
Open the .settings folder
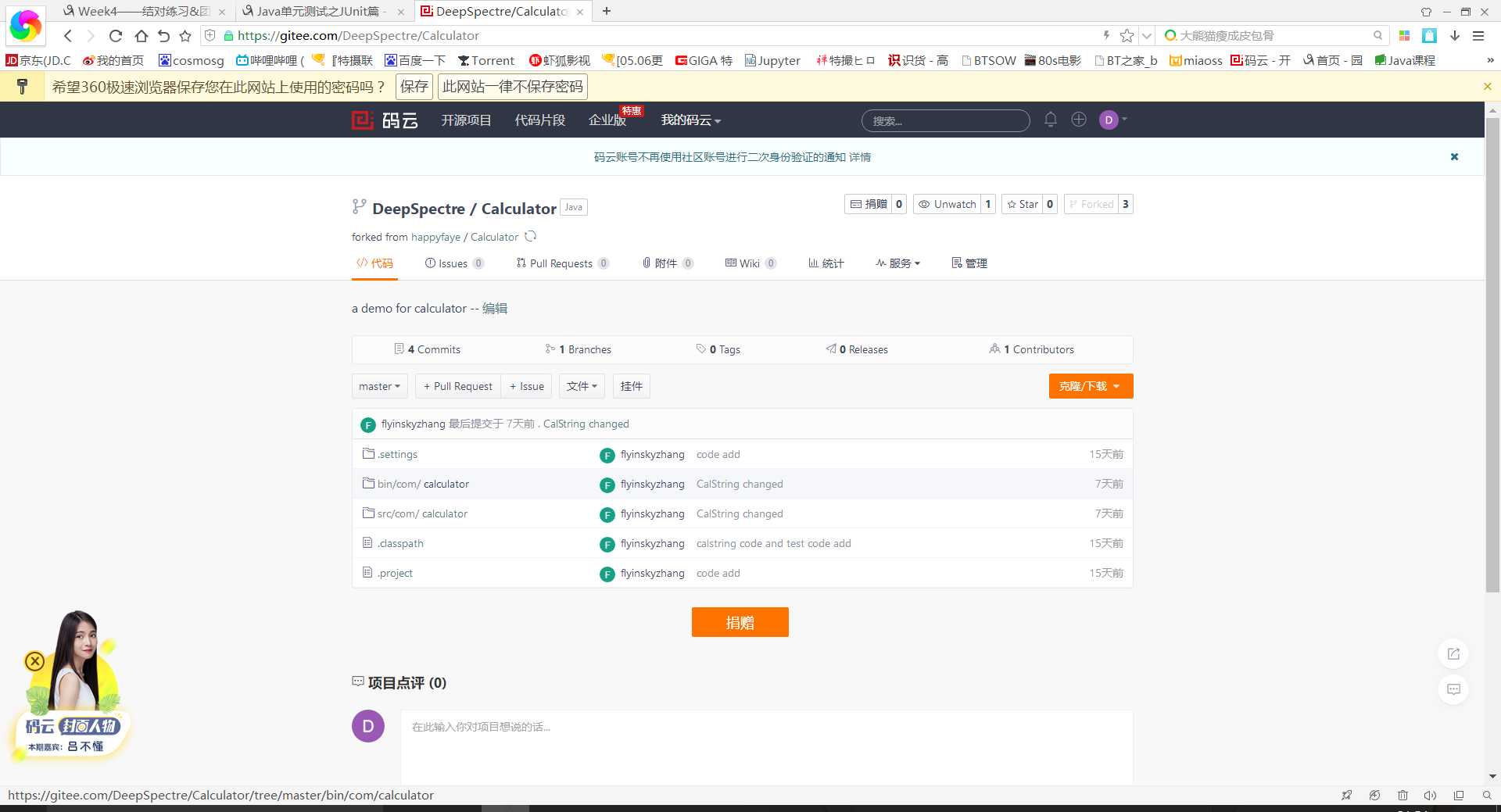click(398, 454)
